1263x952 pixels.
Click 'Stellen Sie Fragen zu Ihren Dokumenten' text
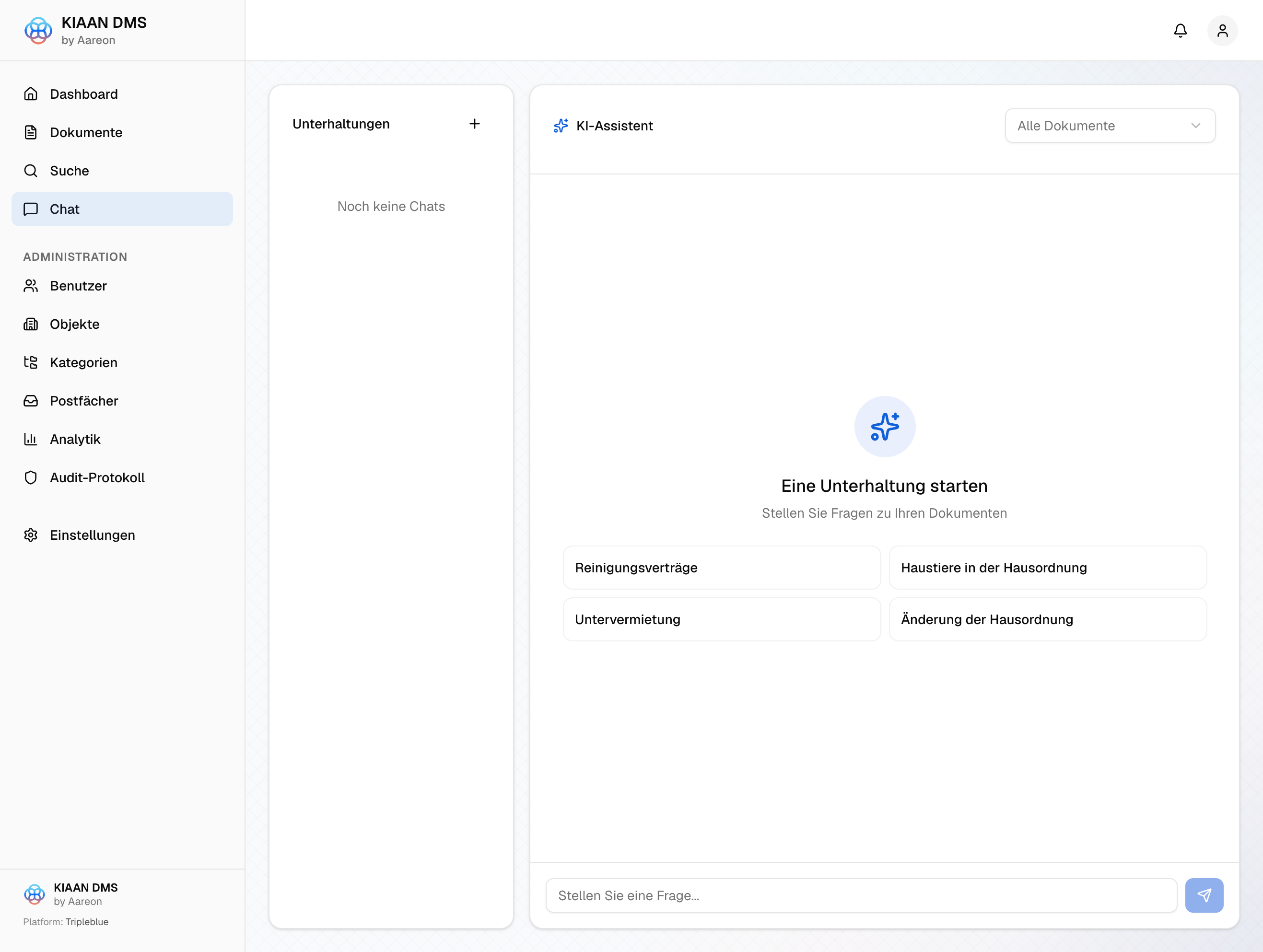pos(884,512)
